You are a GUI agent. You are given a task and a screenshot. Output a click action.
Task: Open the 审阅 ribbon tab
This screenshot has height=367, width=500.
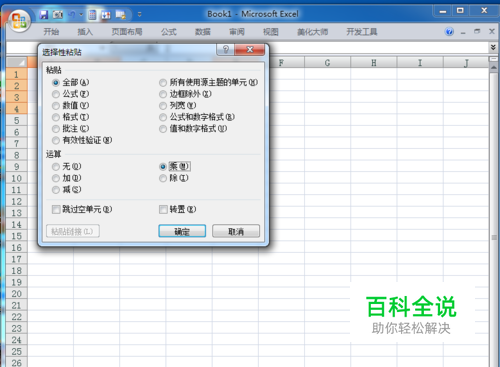pyautogui.click(x=237, y=32)
